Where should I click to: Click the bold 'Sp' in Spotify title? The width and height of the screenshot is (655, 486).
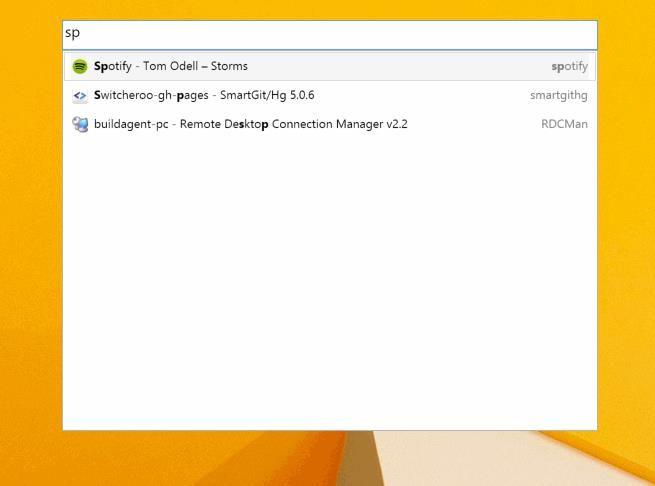pos(100,67)
